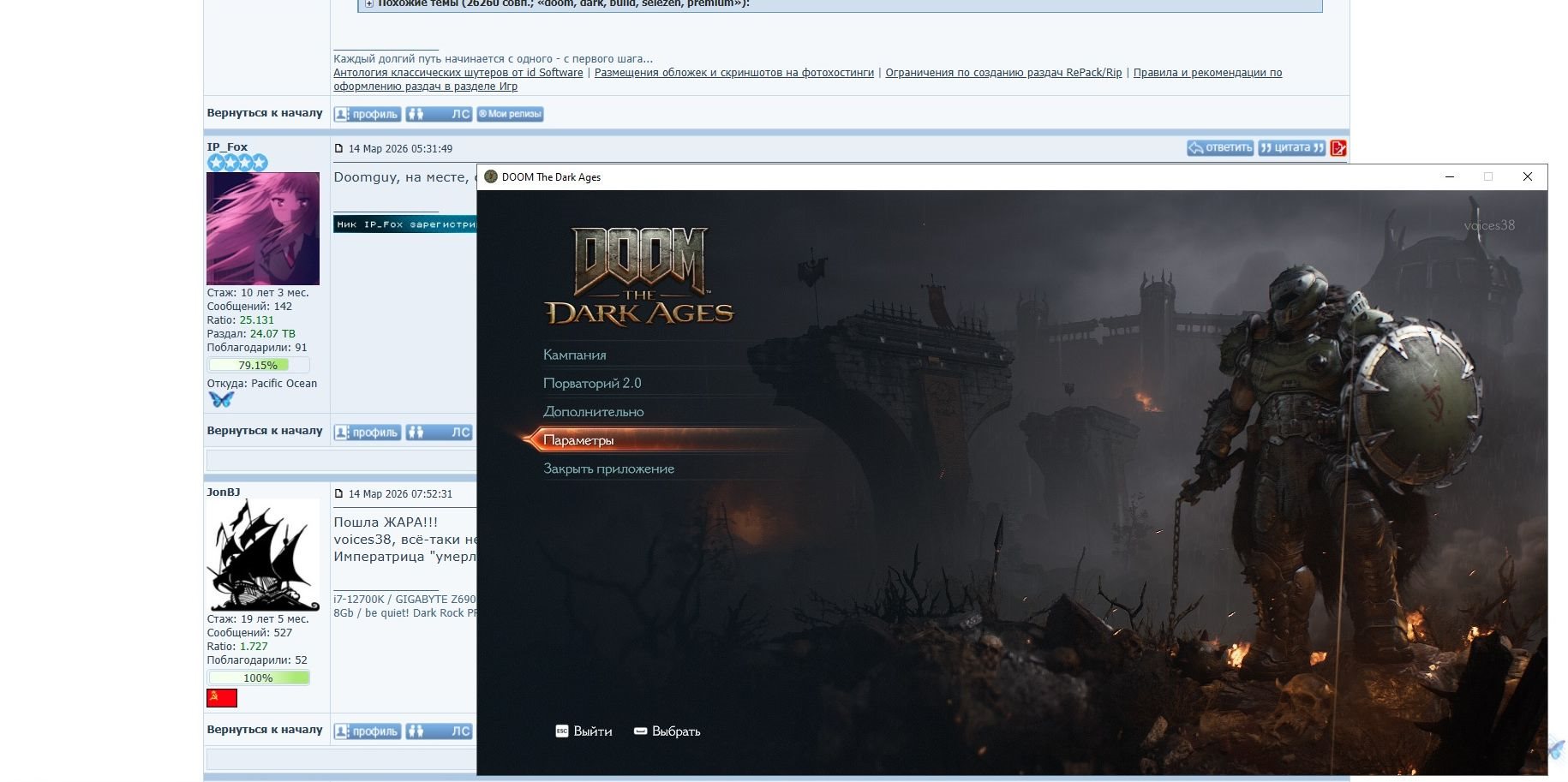Click the DOOM app icon in title bar
Screen dimensions: 1568x782
pyautogui.click(x=491, y=177)
